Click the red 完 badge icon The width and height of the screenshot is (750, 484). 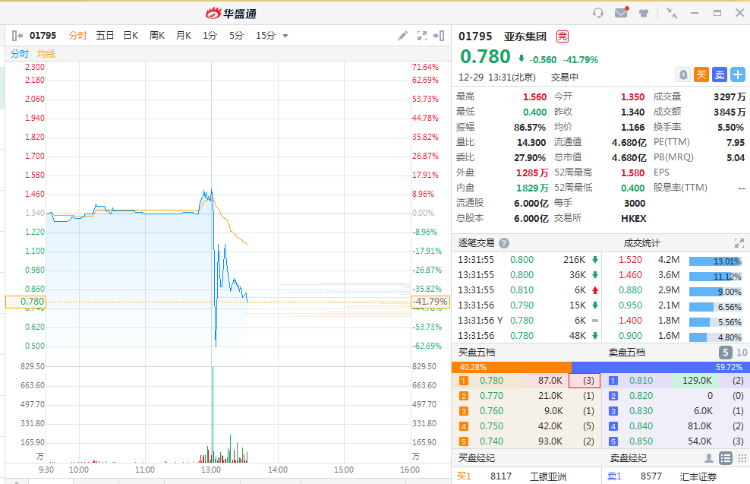click(x=562, y=36)
